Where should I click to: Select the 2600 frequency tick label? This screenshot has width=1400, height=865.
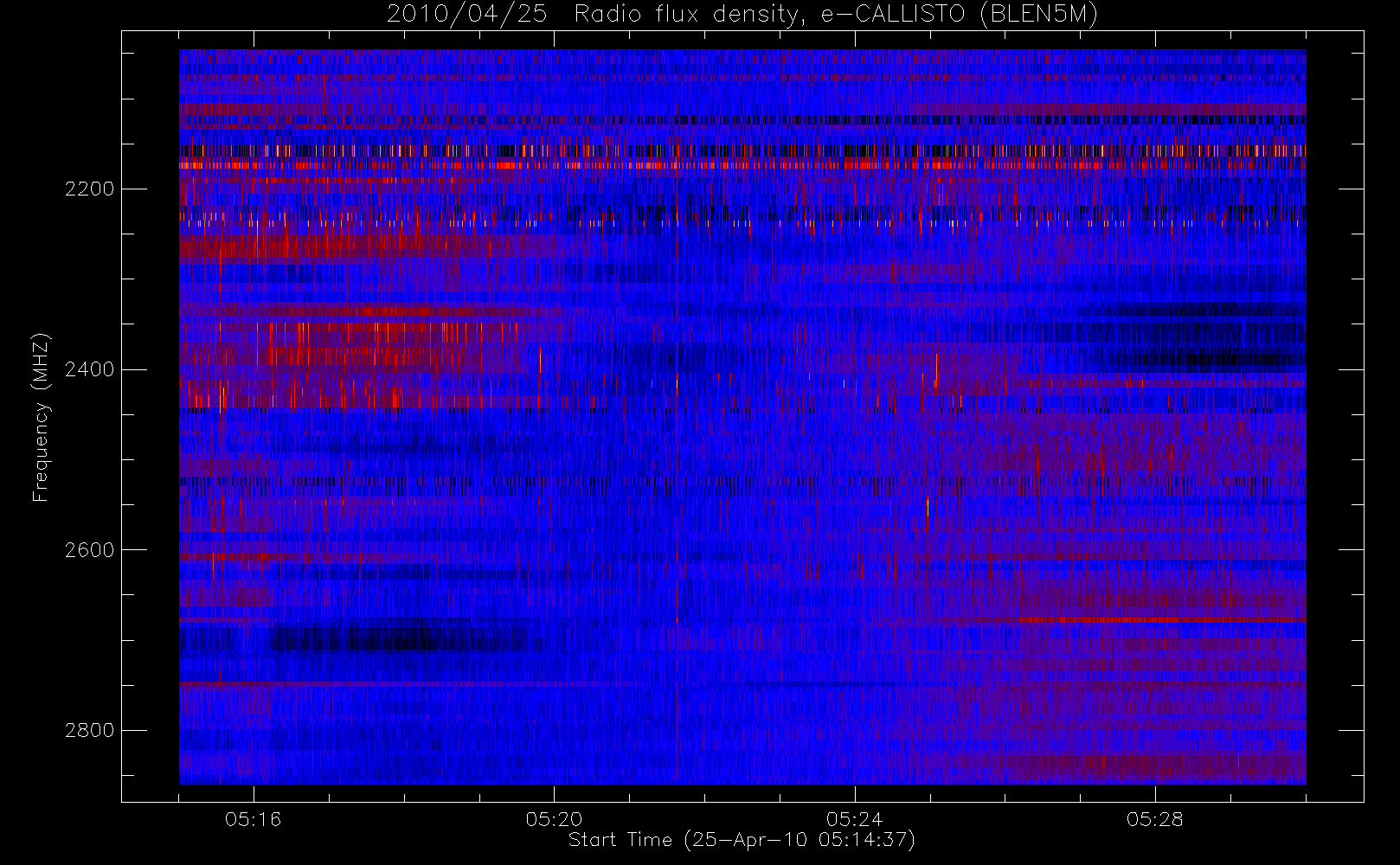[90, 550]
